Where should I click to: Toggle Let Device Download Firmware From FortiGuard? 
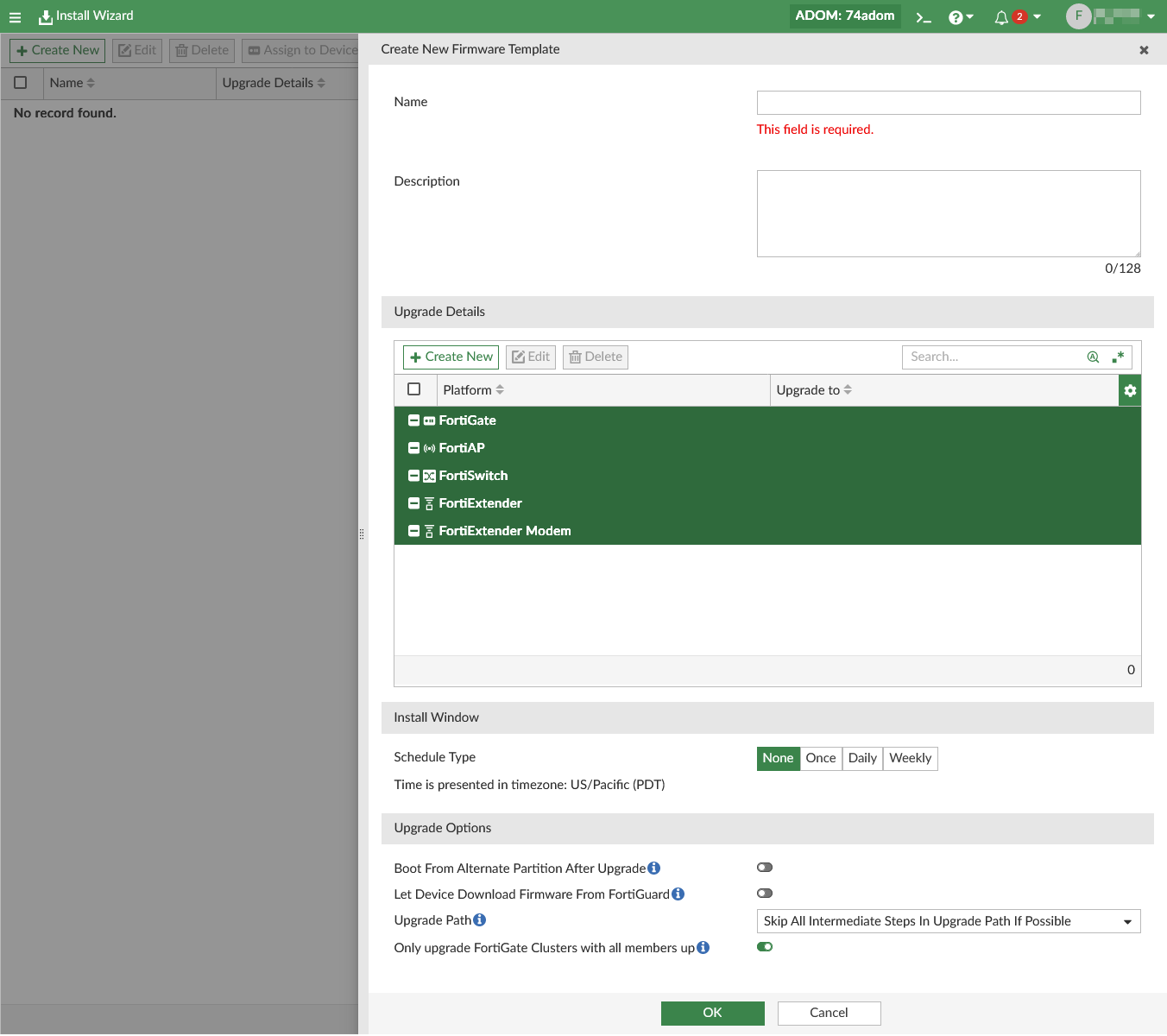click(x=765, y=894)
